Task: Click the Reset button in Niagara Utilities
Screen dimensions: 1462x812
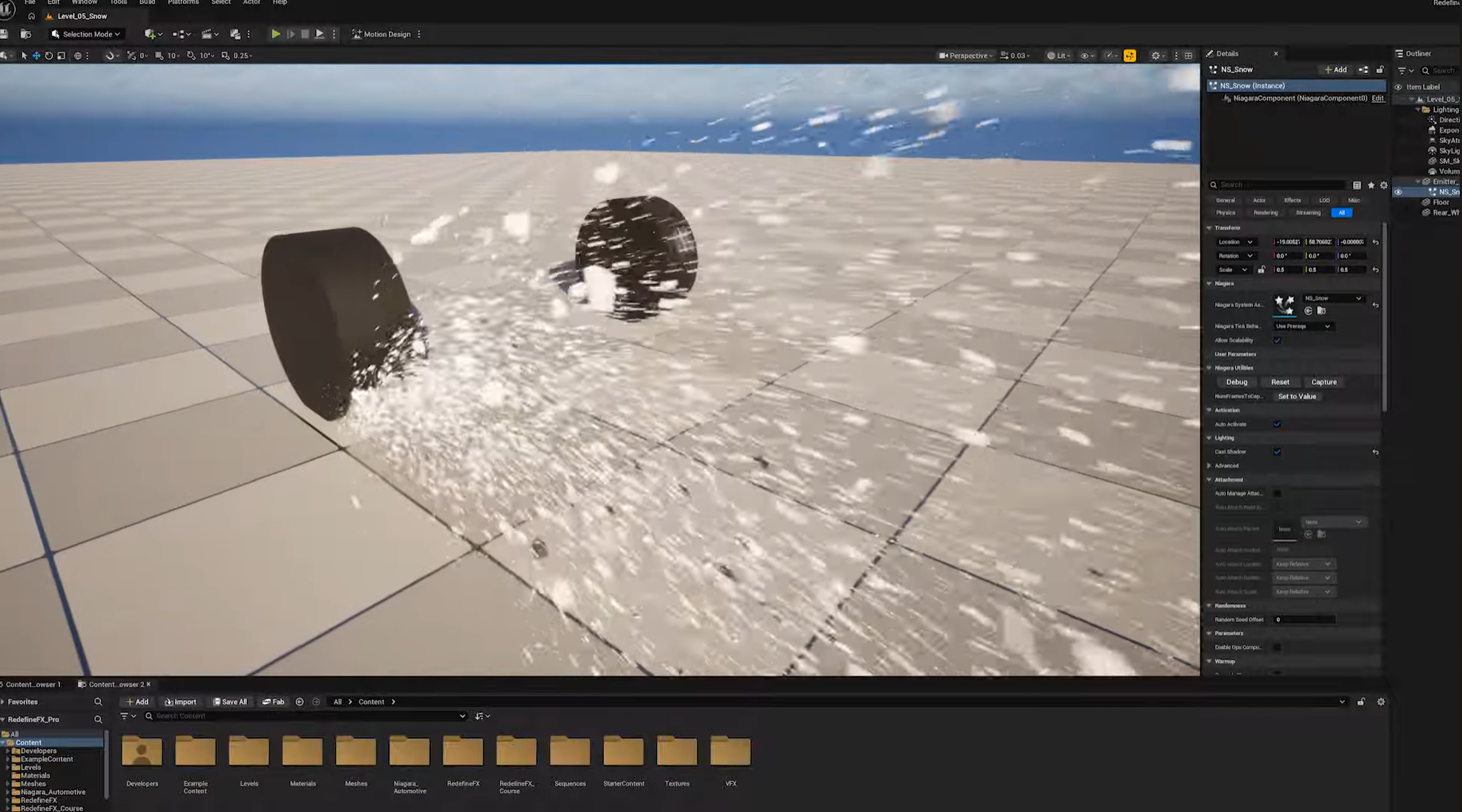Action: pyautogui.click(x=1280, y=382)
